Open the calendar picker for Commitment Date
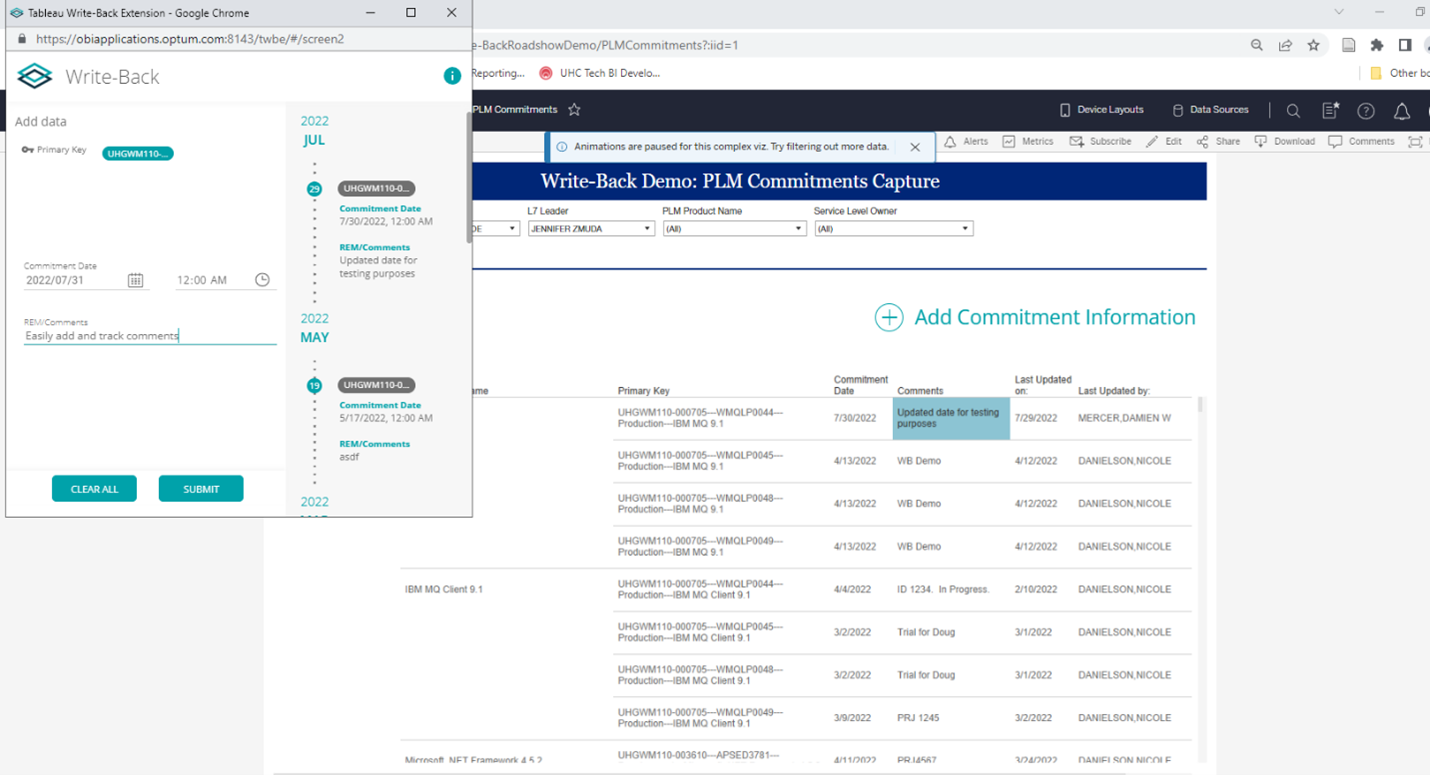This screenshot has height=775, width=1430. coord(135,279)
